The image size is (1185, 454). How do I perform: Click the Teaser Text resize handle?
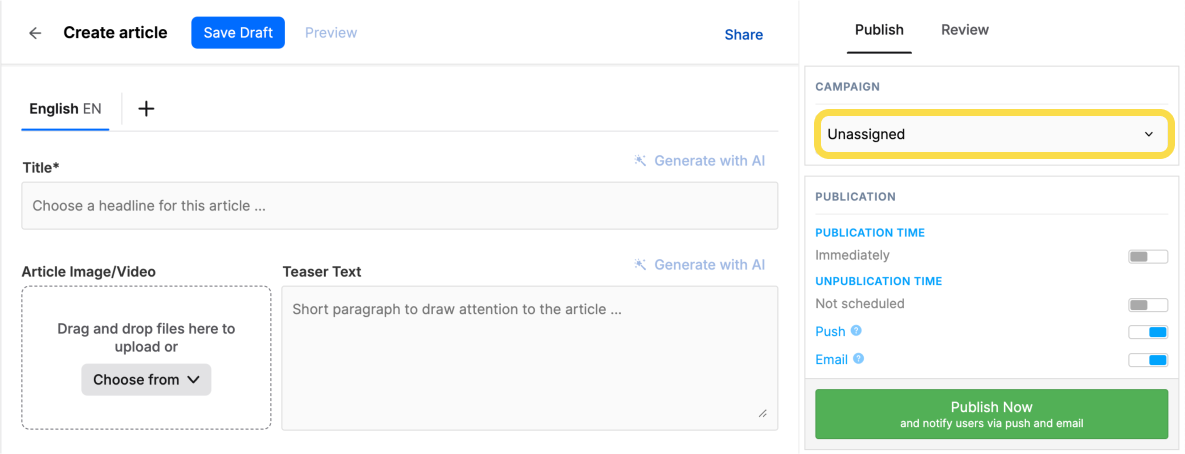pos(763,413)
